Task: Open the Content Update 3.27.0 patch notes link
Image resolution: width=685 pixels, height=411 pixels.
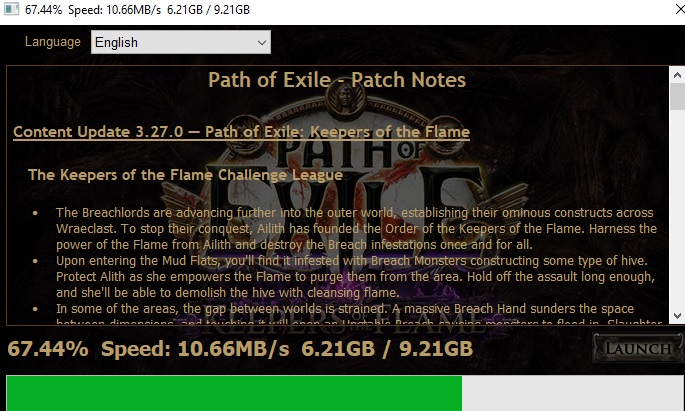Action: point(242,131)
